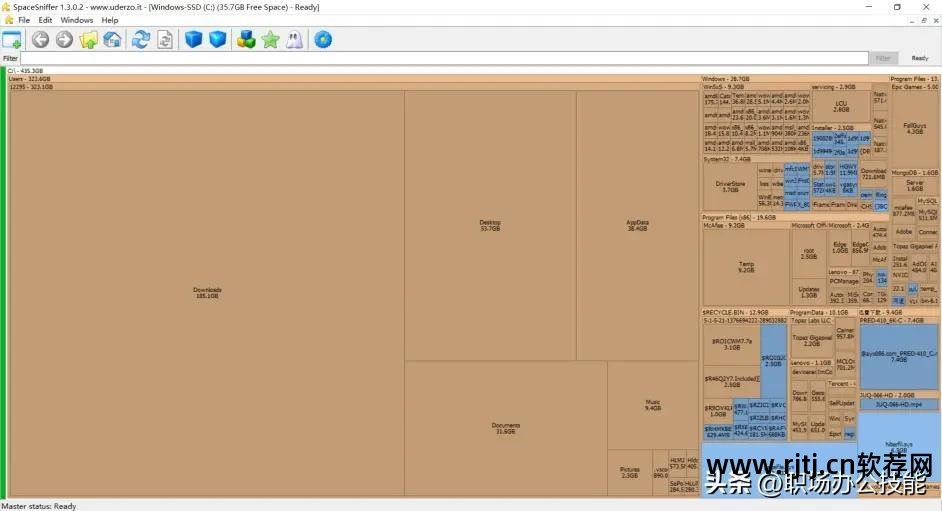Select the FallGuys 4.3GB block
The height and width of the screenshot is (511, 942).
[914, 129]
